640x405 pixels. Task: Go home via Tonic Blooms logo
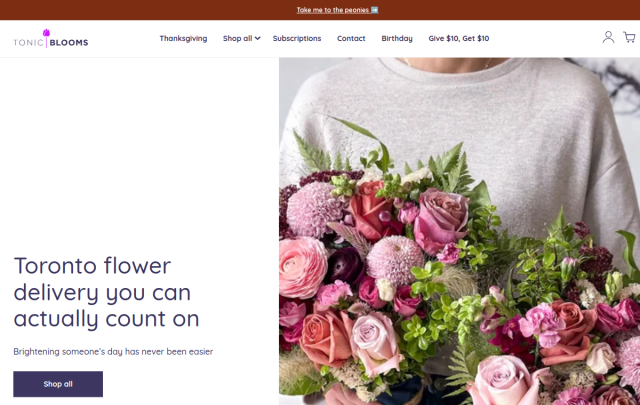[x=51, y=39]
